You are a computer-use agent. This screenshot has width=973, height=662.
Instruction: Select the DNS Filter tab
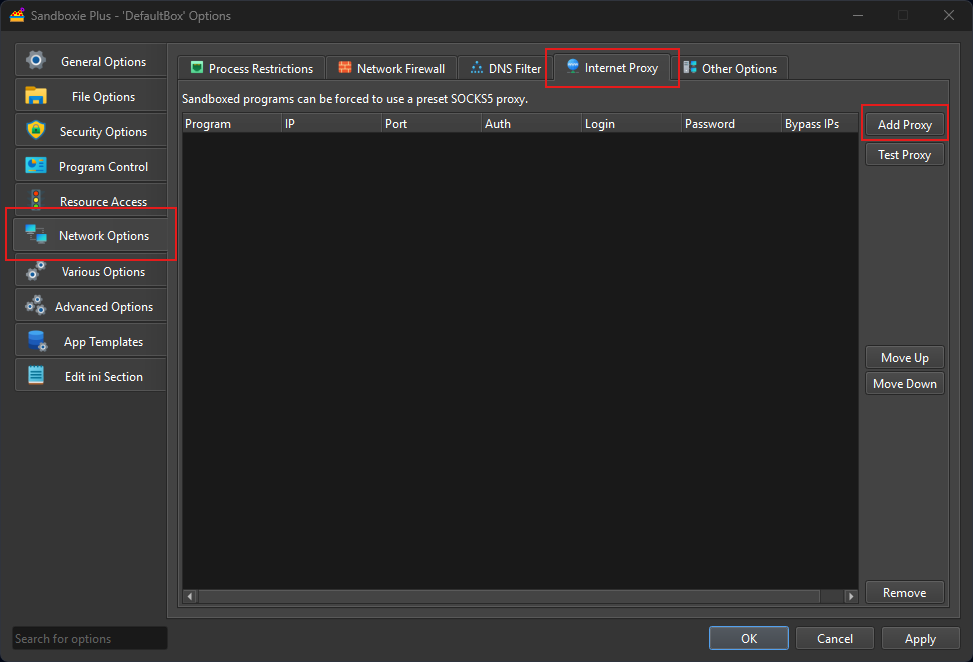pos(502,68)
